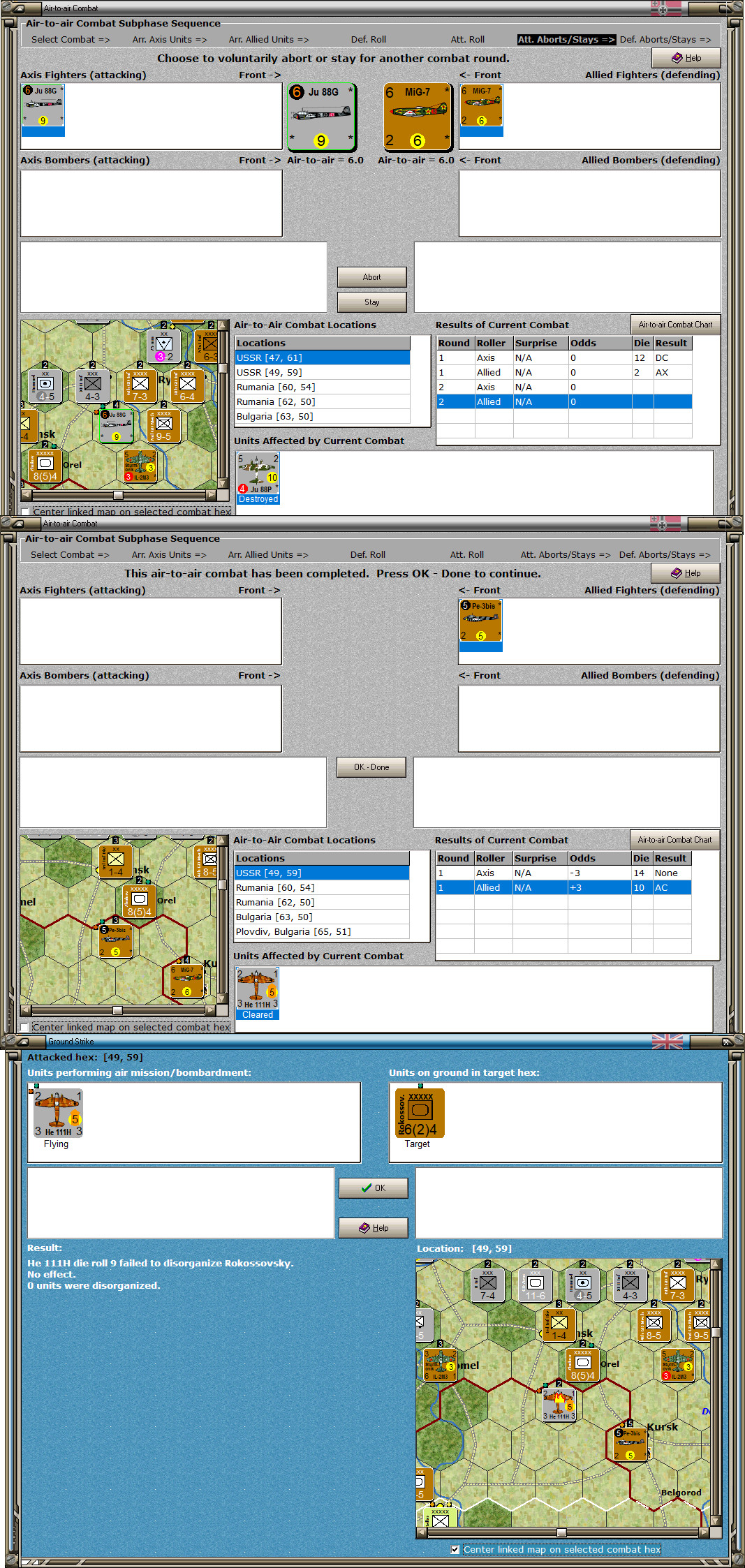Toggle center linked map checkbox in second window

pos(24,1027)
